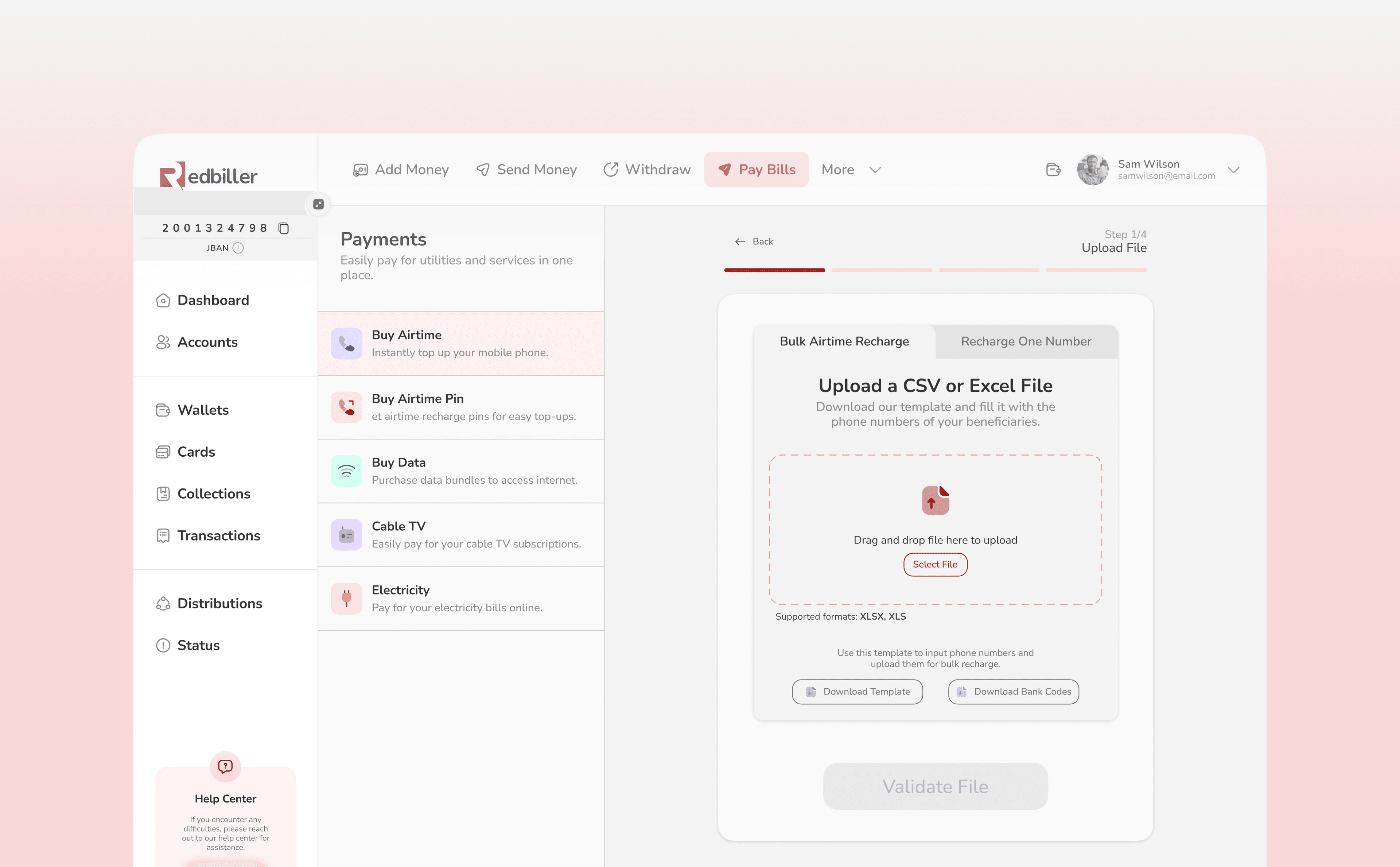
Task: Toggle the Pay Bills navigation item
Action: click(x=756, y=169)
